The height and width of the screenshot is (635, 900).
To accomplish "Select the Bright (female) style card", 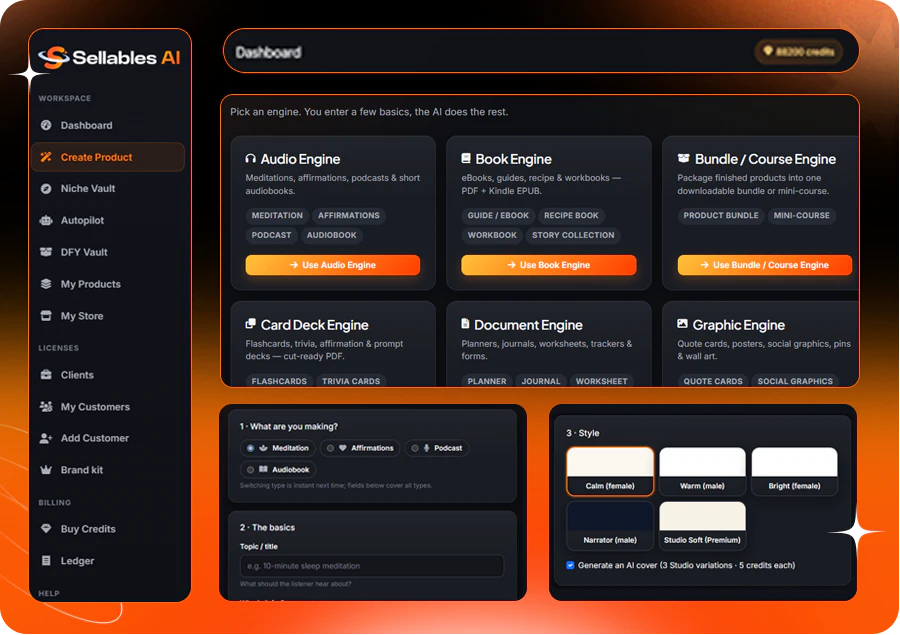I will (794, 471).
